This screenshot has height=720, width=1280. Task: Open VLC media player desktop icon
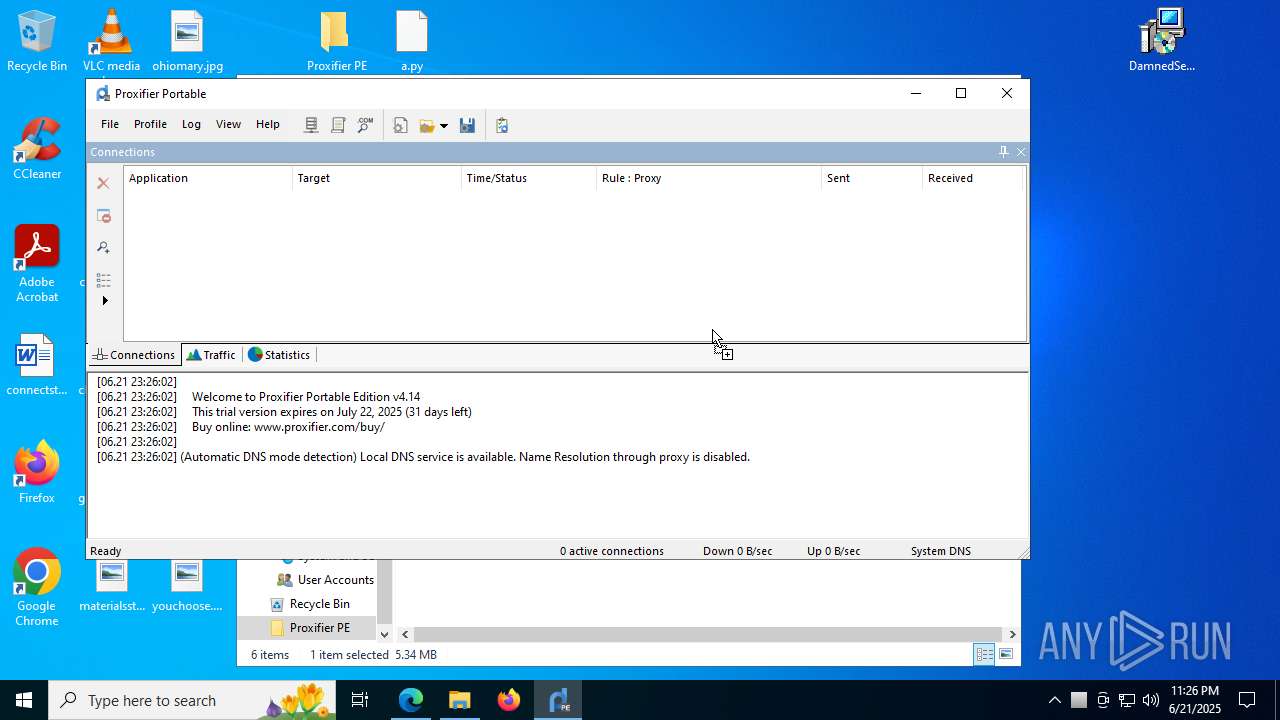[x=111, y=41]
